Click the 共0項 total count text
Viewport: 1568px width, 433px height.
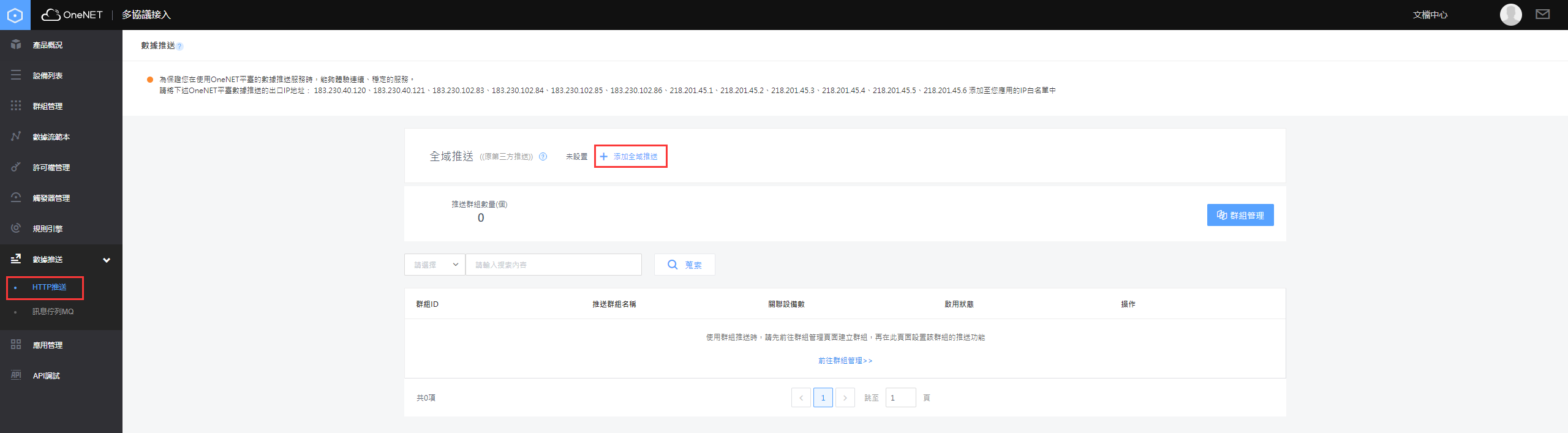point(426,398)
